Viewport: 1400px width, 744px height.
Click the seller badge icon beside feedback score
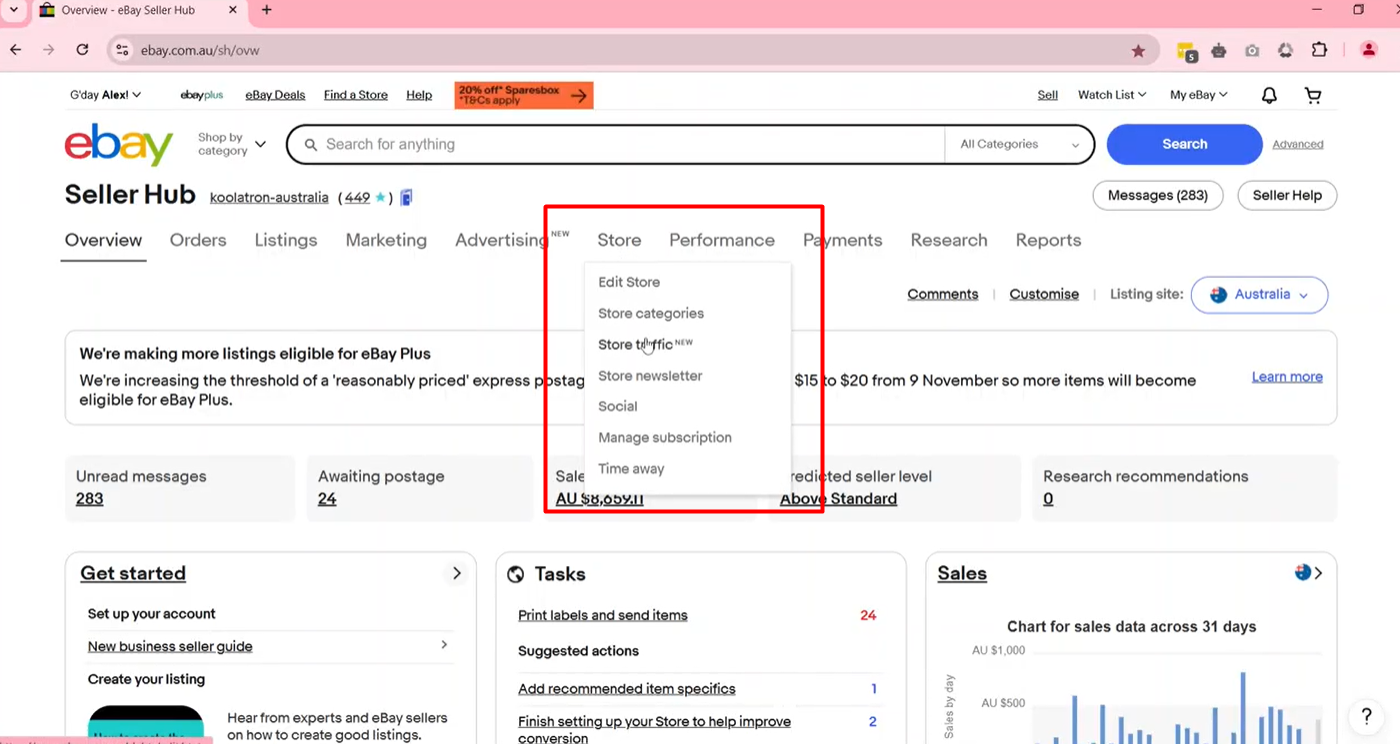coord(406,197)
